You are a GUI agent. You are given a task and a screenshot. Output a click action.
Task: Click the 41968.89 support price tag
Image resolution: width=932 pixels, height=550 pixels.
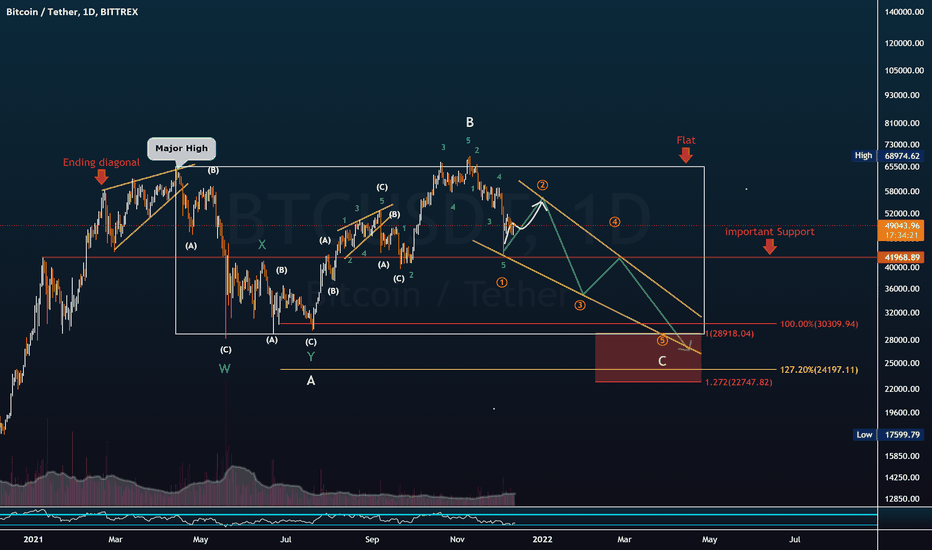click(902, 257)
